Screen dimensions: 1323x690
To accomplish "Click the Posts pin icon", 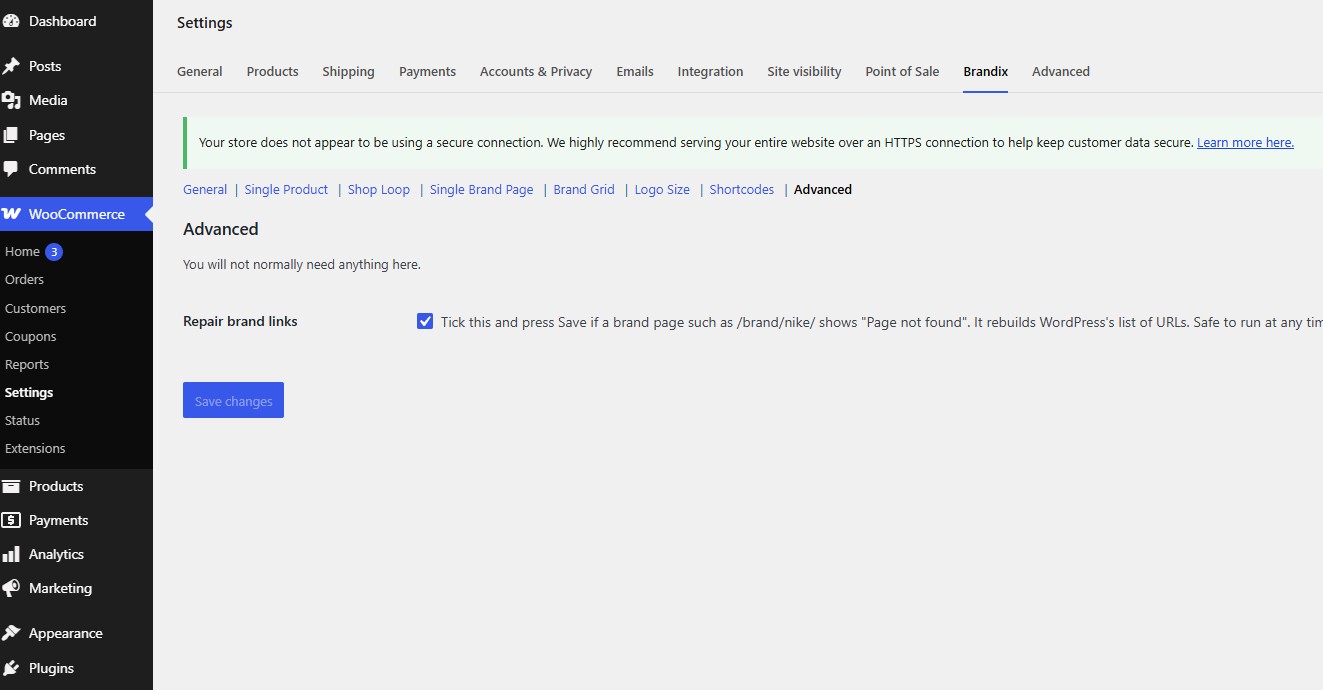I will [11, 66].
